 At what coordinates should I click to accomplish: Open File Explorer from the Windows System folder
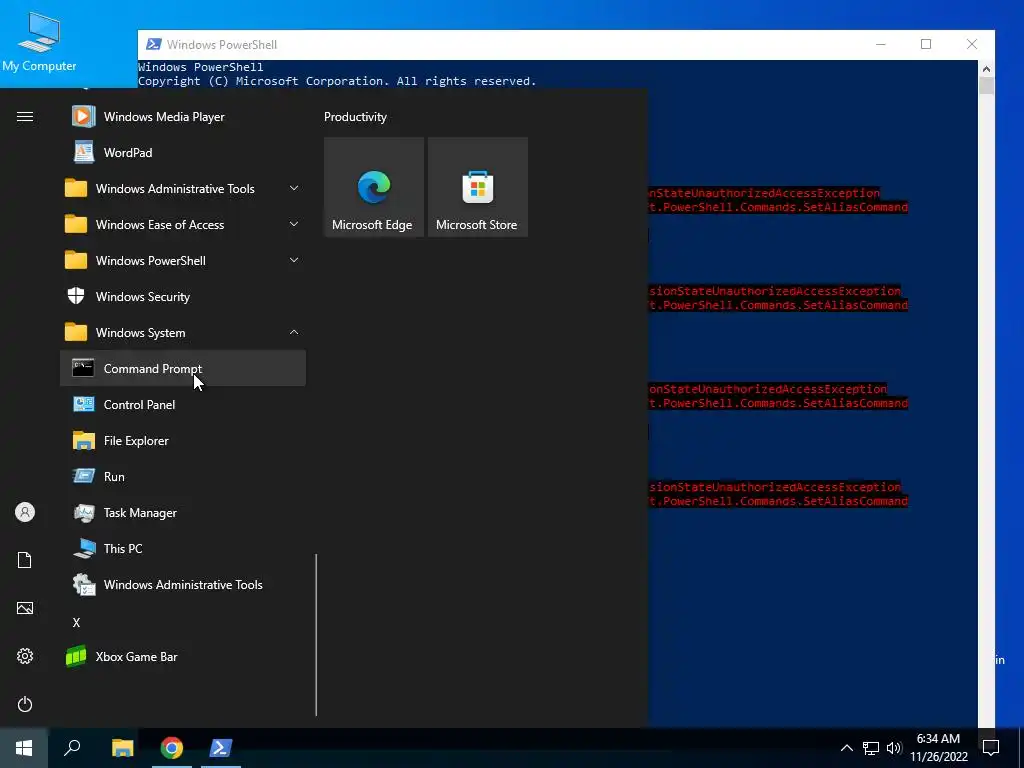183,441
